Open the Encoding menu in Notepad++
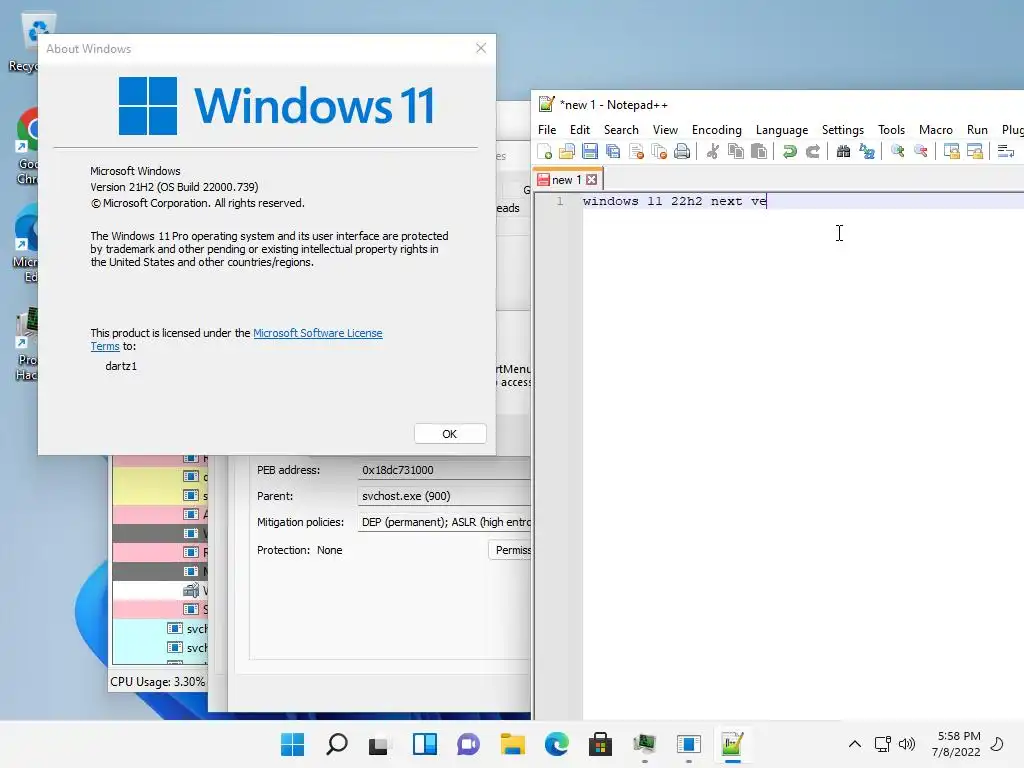 [x=716, y=130]
